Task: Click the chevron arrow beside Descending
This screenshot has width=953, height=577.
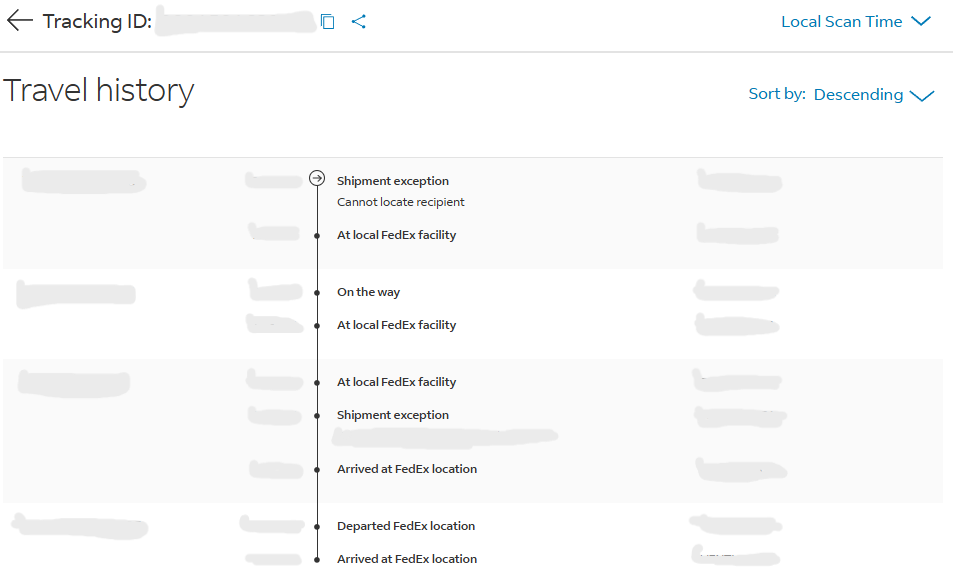Action: 921,96
